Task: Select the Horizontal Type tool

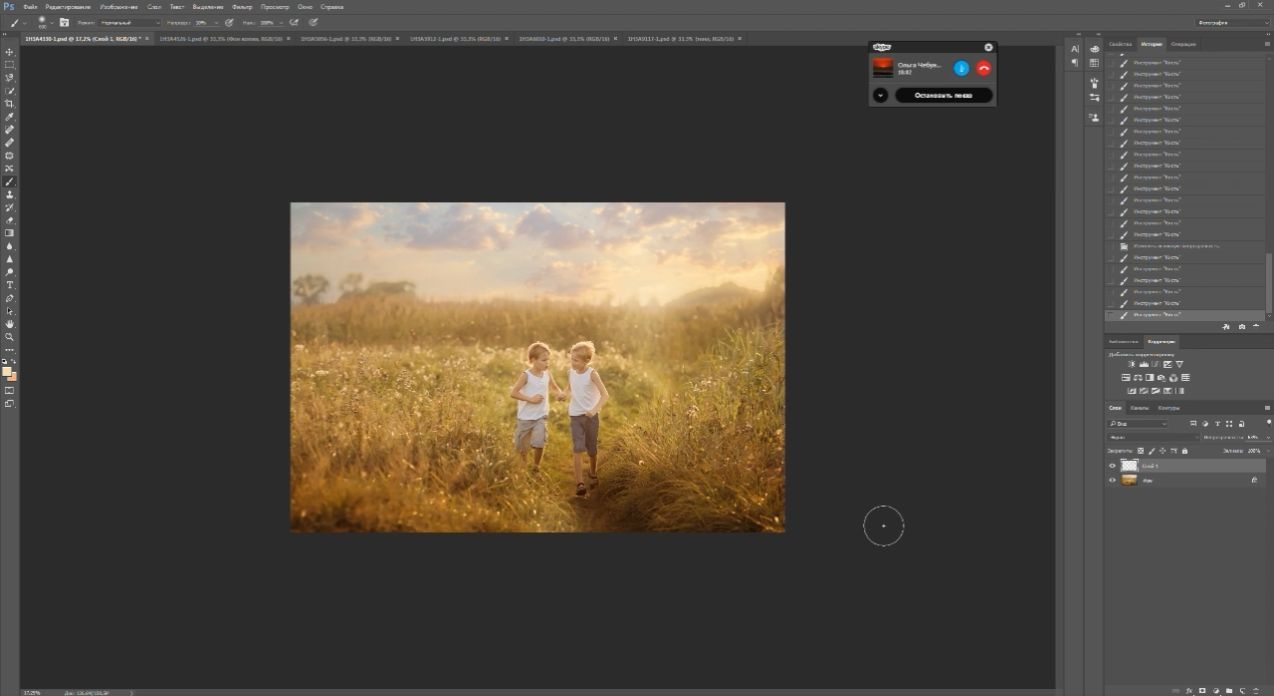Action: pyautogui.click(x=10, y=285)
